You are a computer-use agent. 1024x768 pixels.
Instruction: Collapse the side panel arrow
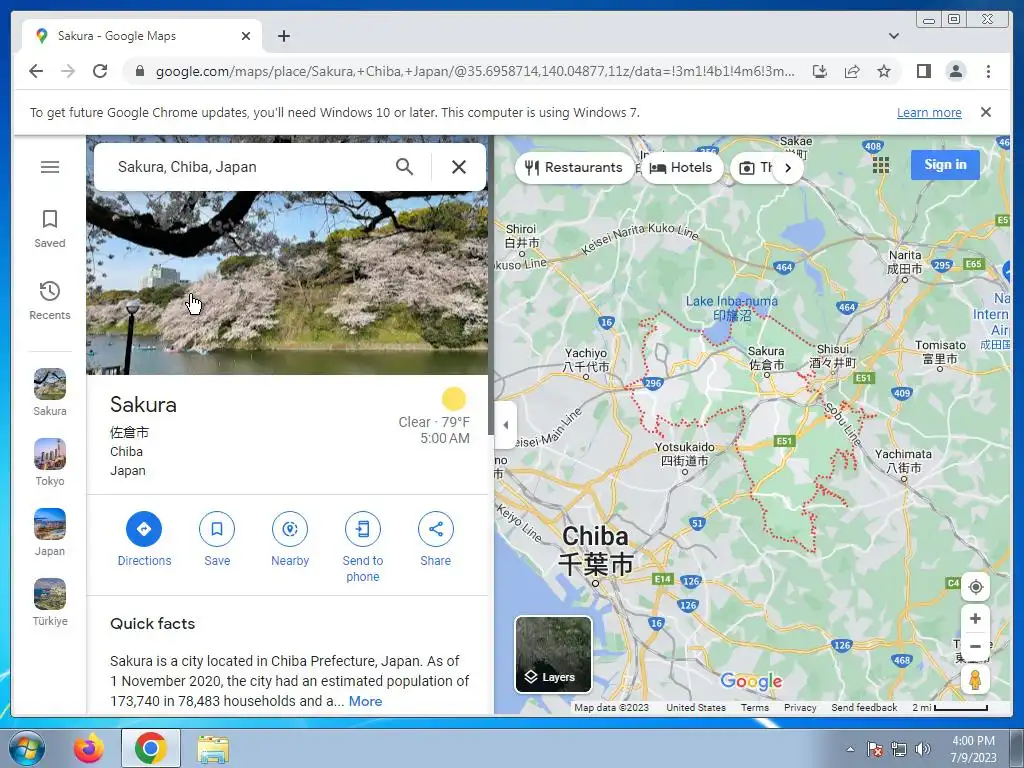[505, 425]
